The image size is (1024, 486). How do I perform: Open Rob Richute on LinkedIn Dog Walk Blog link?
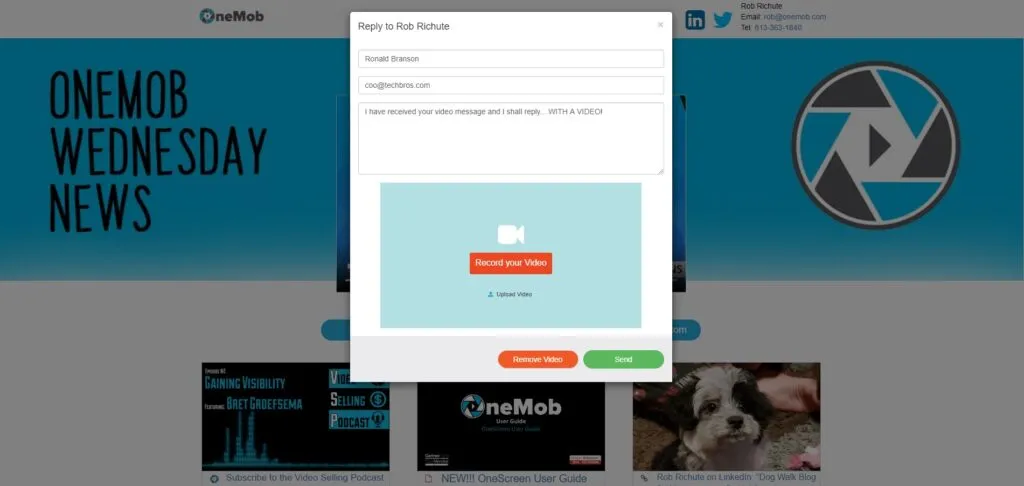(x=737, y=478)
